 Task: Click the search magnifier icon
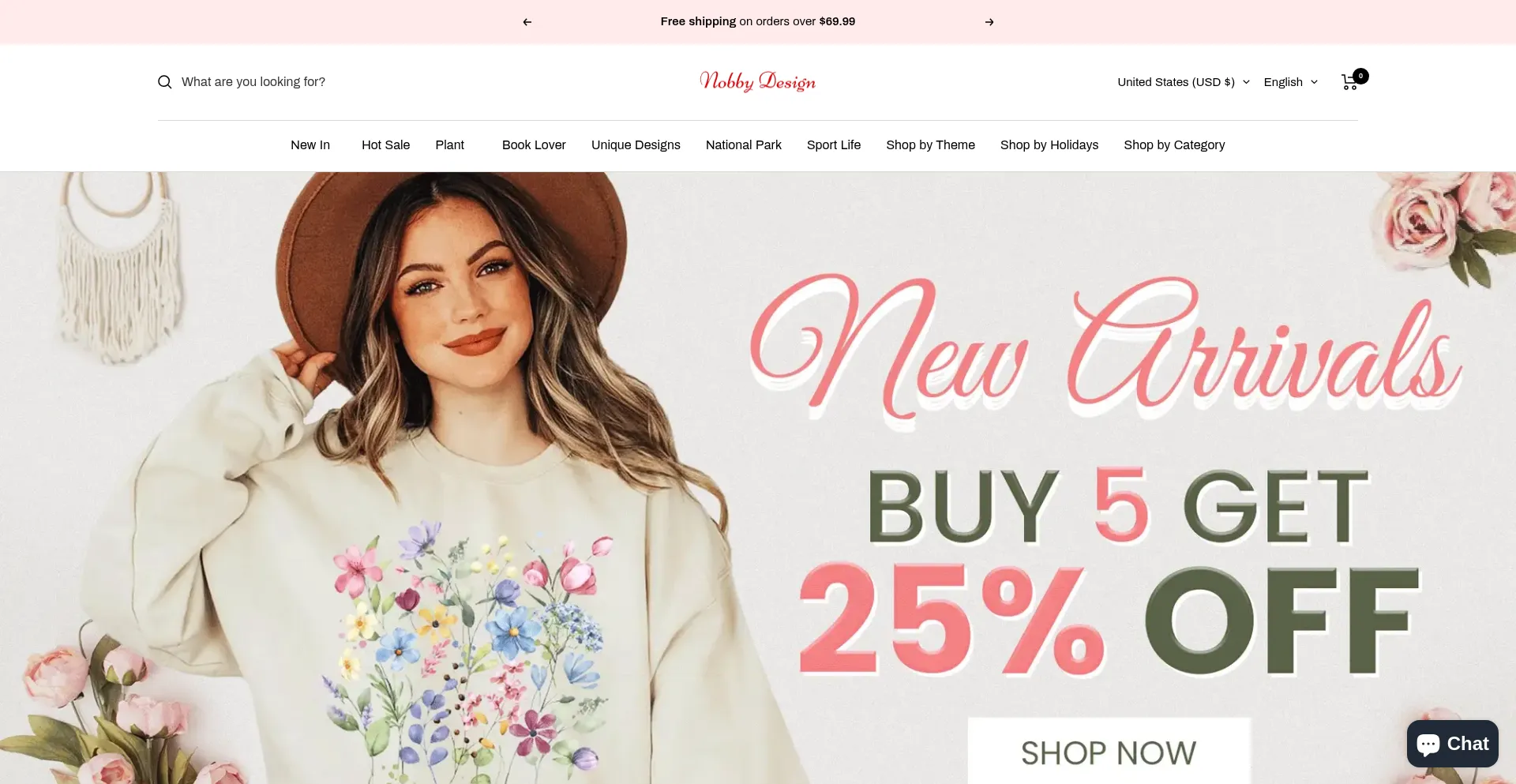pos(164,82)
